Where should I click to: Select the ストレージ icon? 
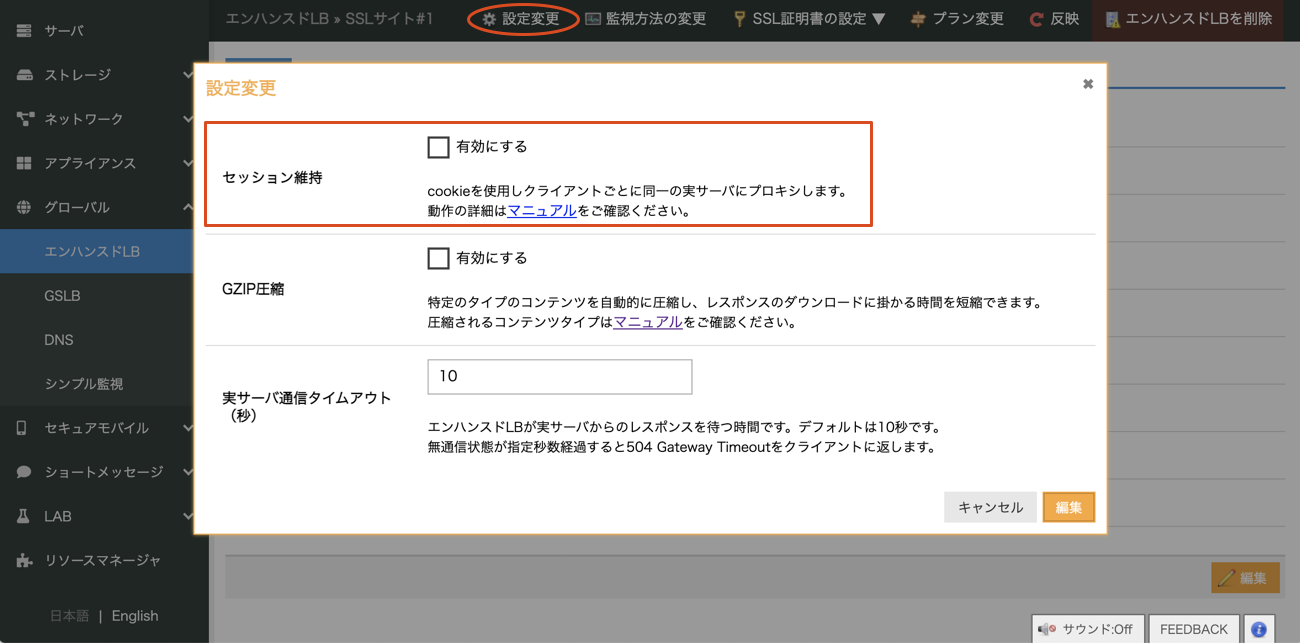[x=22, y=74]
